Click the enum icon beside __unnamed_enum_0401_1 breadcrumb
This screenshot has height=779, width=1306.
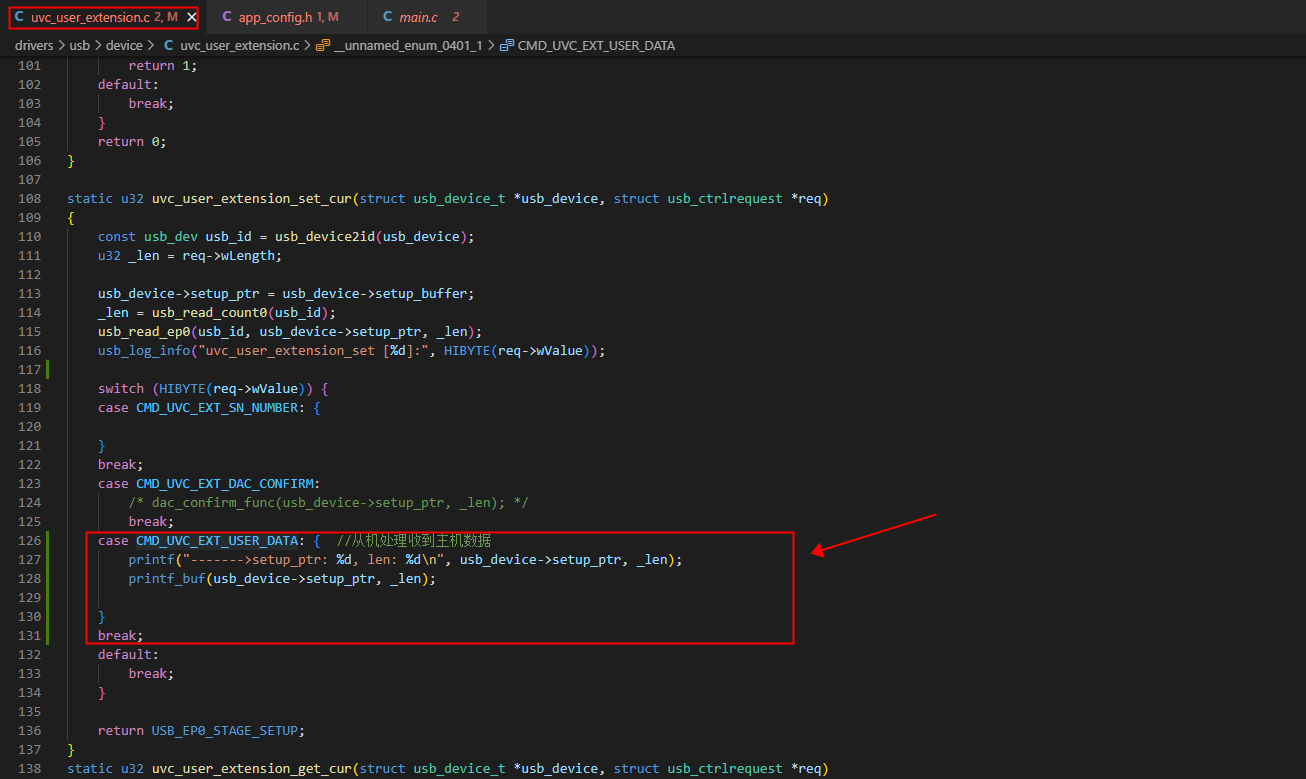point(322,45)
